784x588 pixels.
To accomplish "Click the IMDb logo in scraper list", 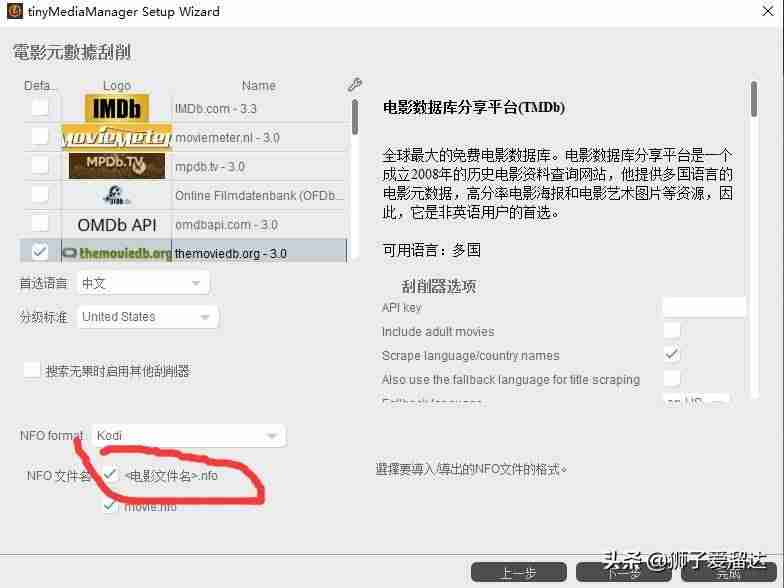I will click(x=116, y=108).
